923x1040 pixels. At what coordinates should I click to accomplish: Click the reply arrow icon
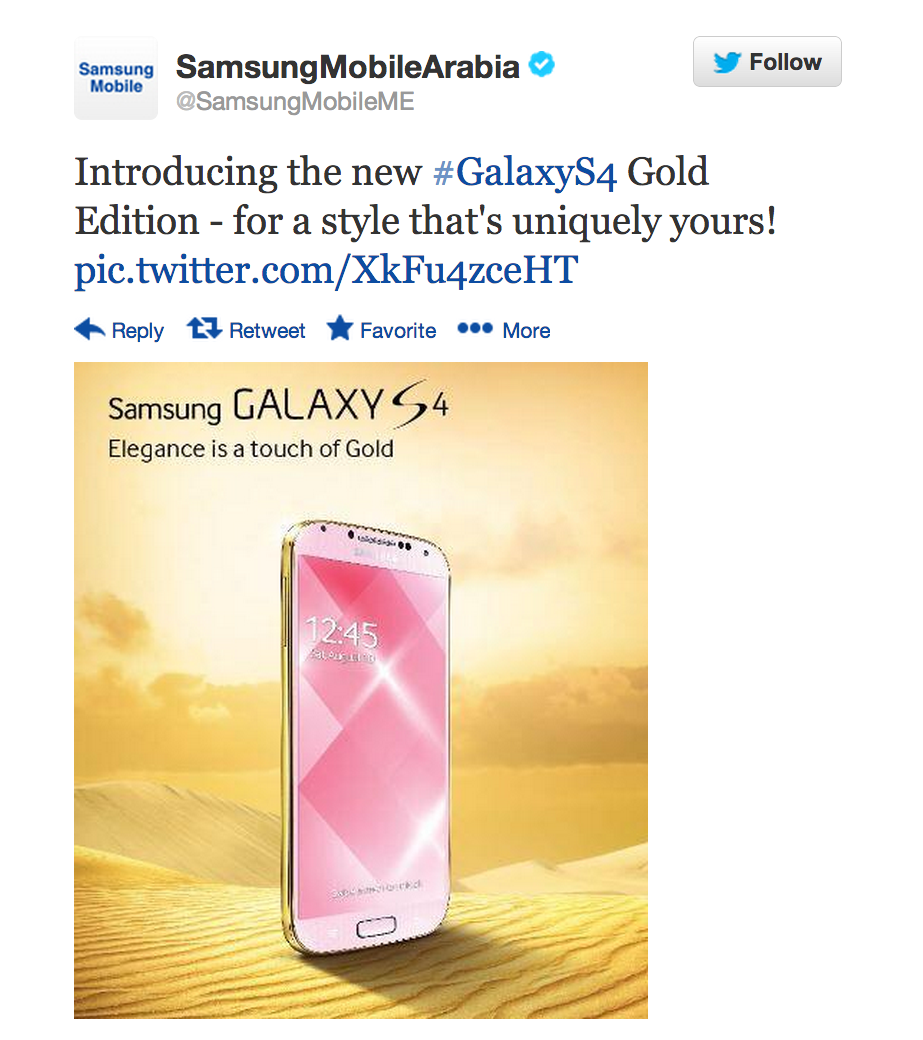click(x=90, y=329)
